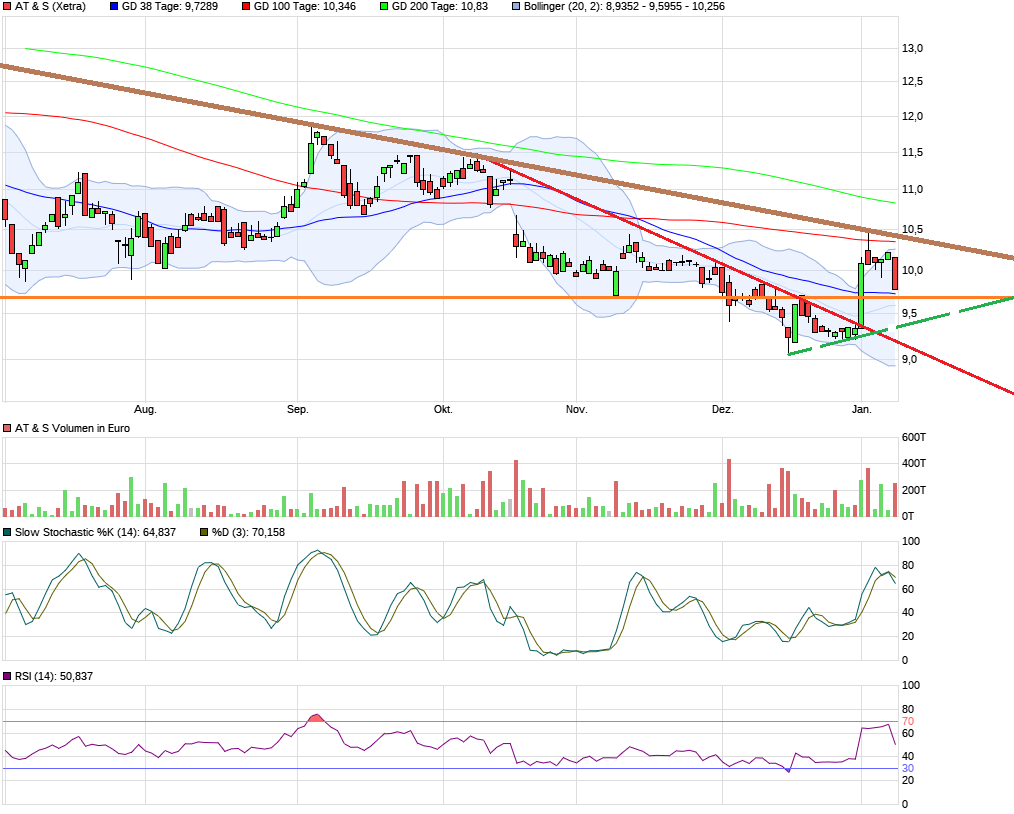This screenshot has height=814, width=1014.
Task: Click the 'Dez.' month label on time axis
Action: tap(722, 409)
